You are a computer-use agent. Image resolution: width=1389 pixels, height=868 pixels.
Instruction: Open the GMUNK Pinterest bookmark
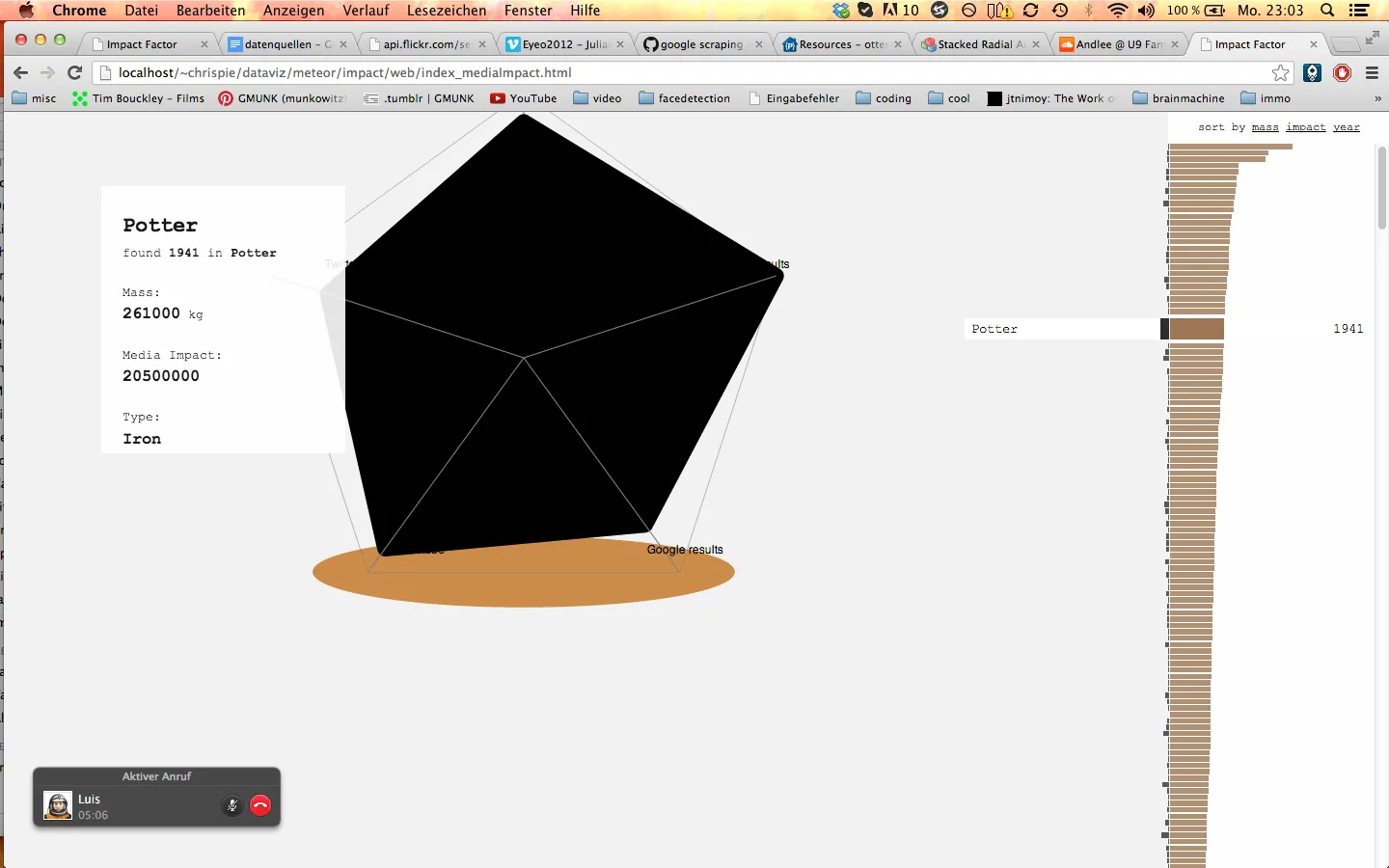[282, 98]
